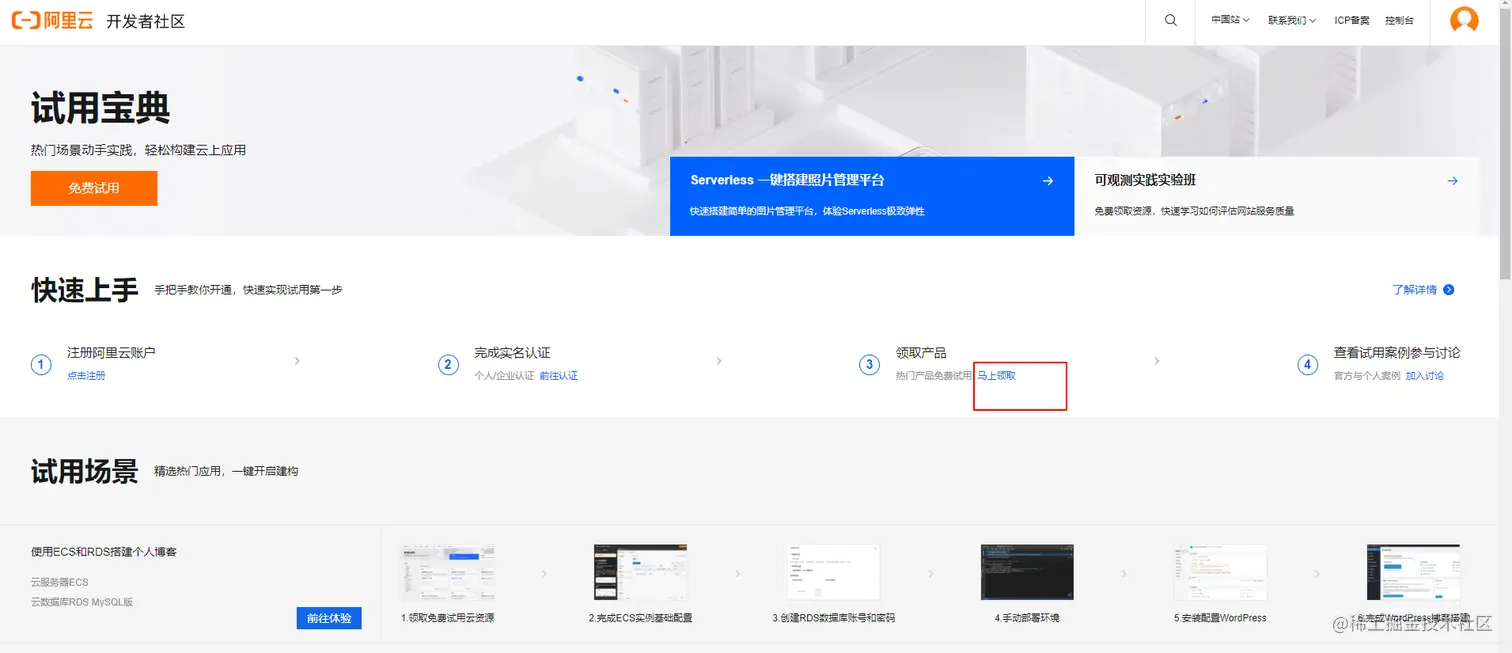
Task: Open thumbnail 4.手动部署环境
Action: click(1027, 572)
